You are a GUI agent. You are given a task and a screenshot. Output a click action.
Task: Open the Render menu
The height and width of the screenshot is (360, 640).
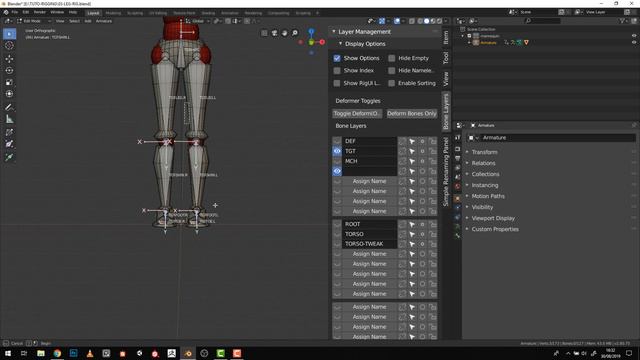click(40, 12)
